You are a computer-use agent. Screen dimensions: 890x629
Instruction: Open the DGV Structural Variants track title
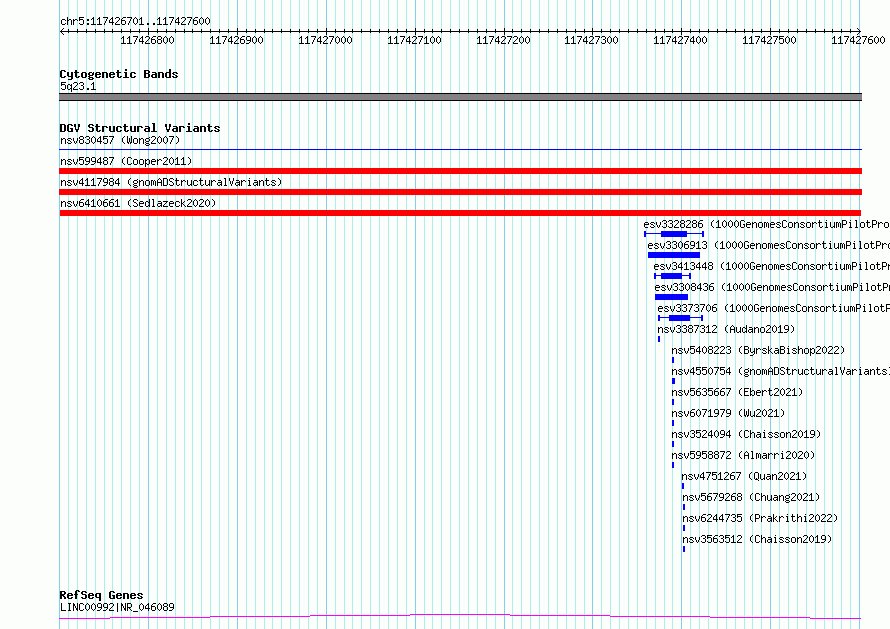140,128
